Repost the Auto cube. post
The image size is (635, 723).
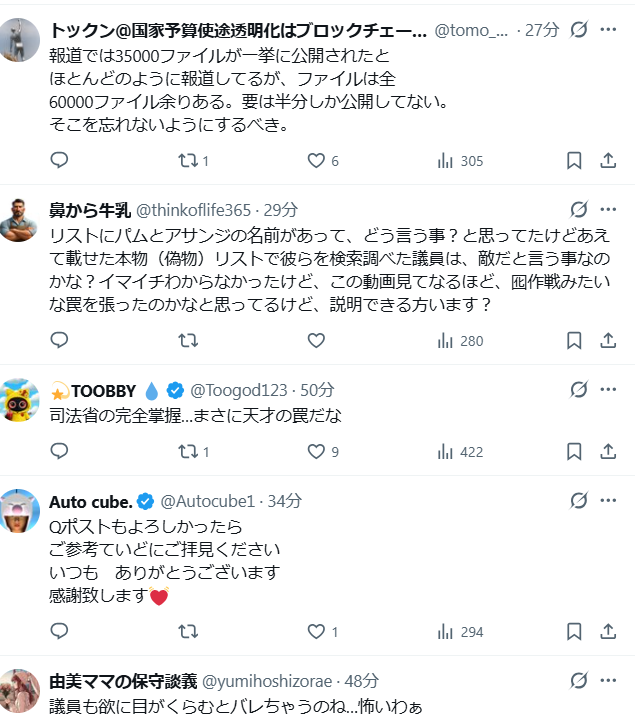(x=187, y=632)
